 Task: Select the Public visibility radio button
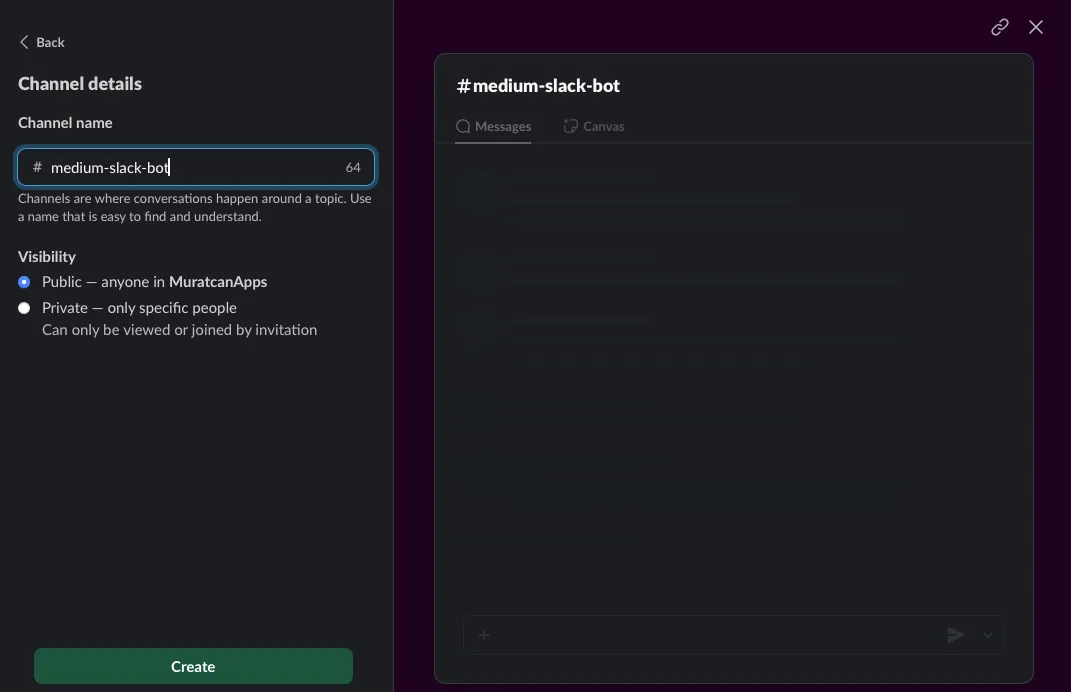pos(24,282)
